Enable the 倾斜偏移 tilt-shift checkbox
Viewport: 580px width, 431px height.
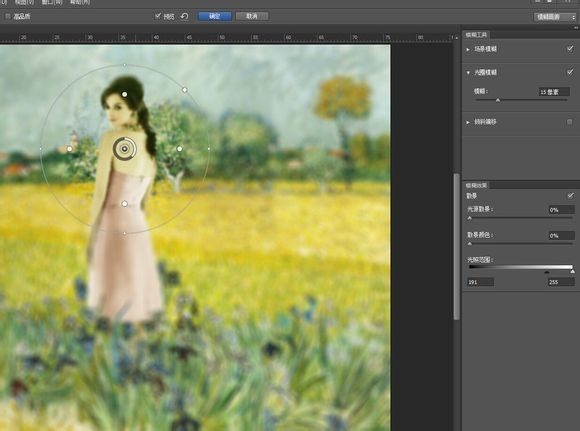point(570,122)
